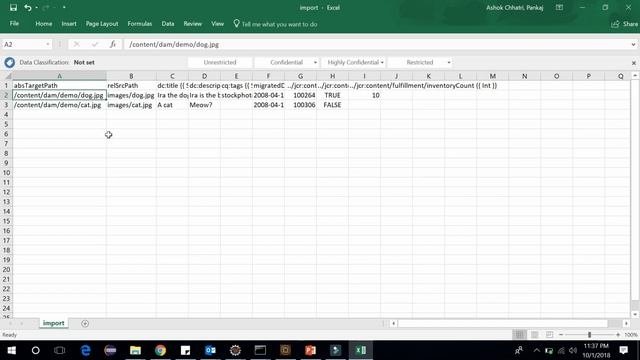This screenshot has width=640, height=360.
Task: Click cell containing absTargetPath
Action: (x=60, y=85)
